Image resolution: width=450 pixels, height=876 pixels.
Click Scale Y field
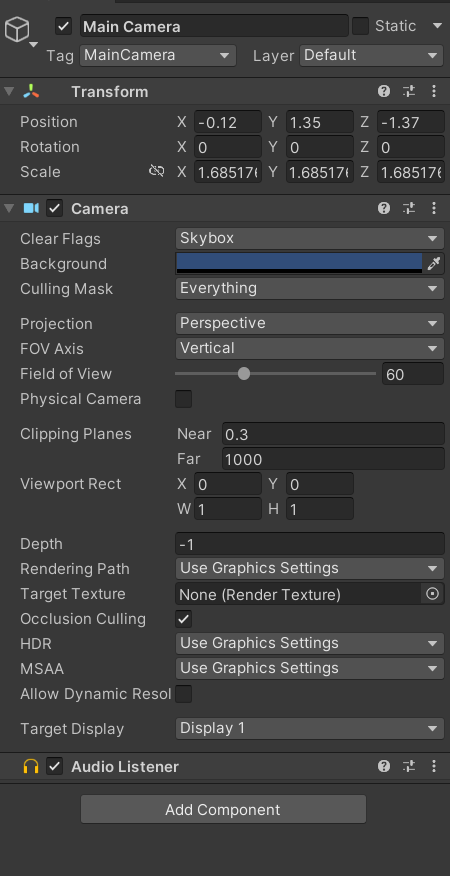320,172
